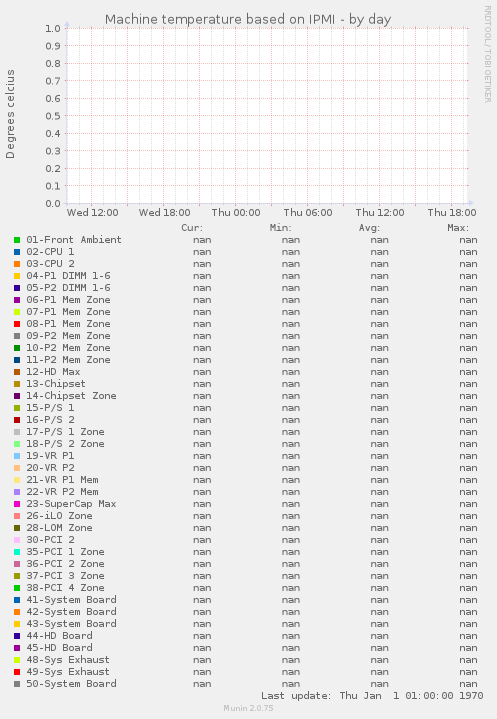Screen dimensions: 497x719
Task: Select the '28-LOM Zone' legend label
Action: click(x=59, y=528)
